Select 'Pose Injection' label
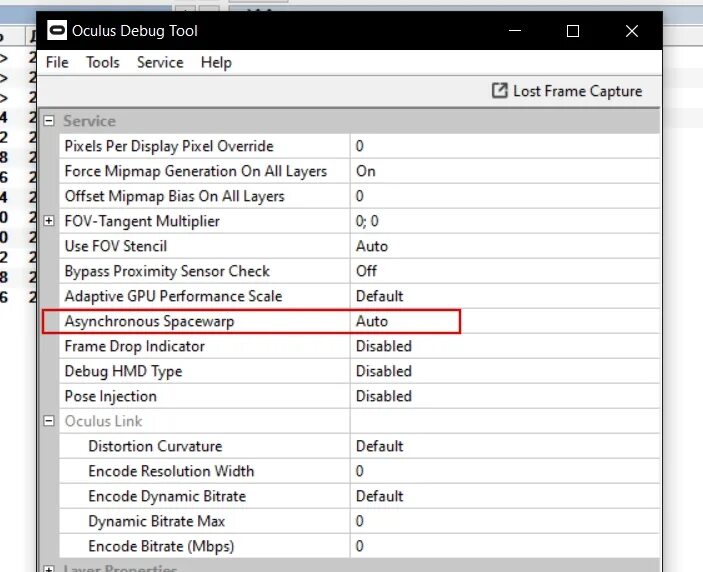The image size is (703, 572). 111,396
